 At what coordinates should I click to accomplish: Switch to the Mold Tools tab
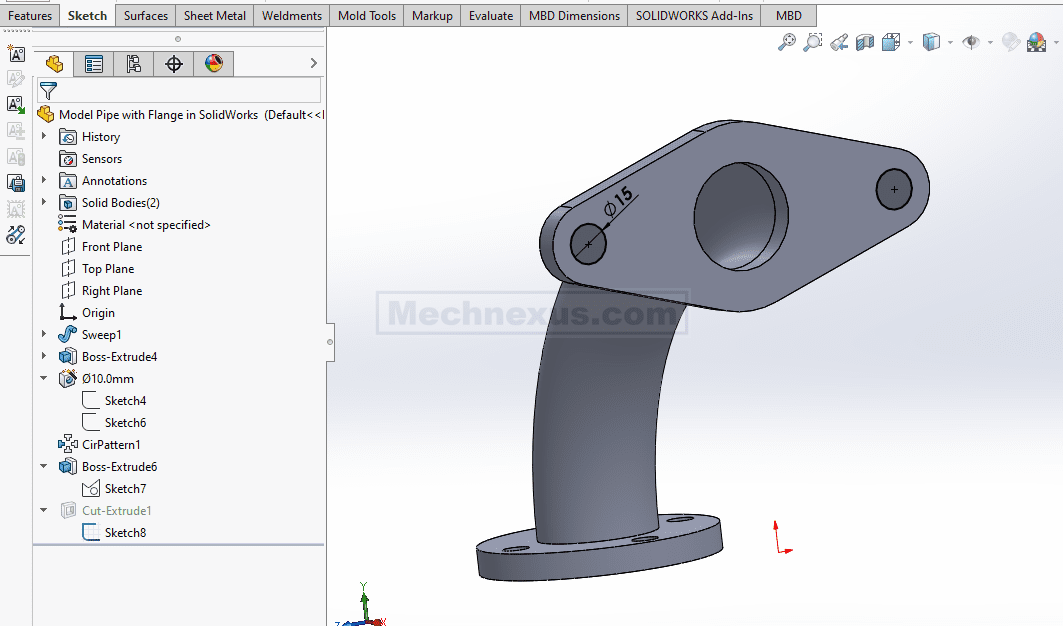367,16
